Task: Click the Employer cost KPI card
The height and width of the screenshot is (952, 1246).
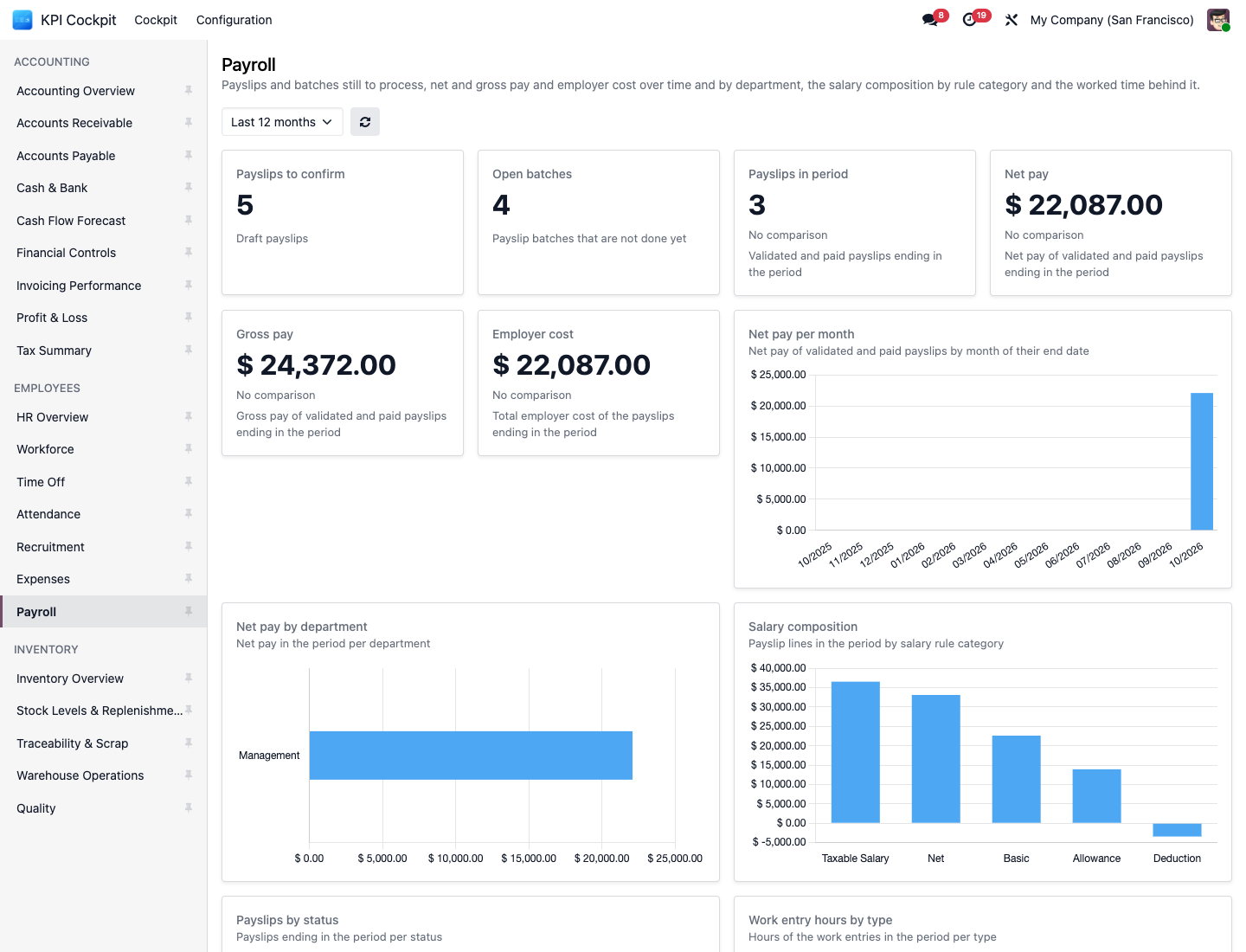Action: coord(599,383)
